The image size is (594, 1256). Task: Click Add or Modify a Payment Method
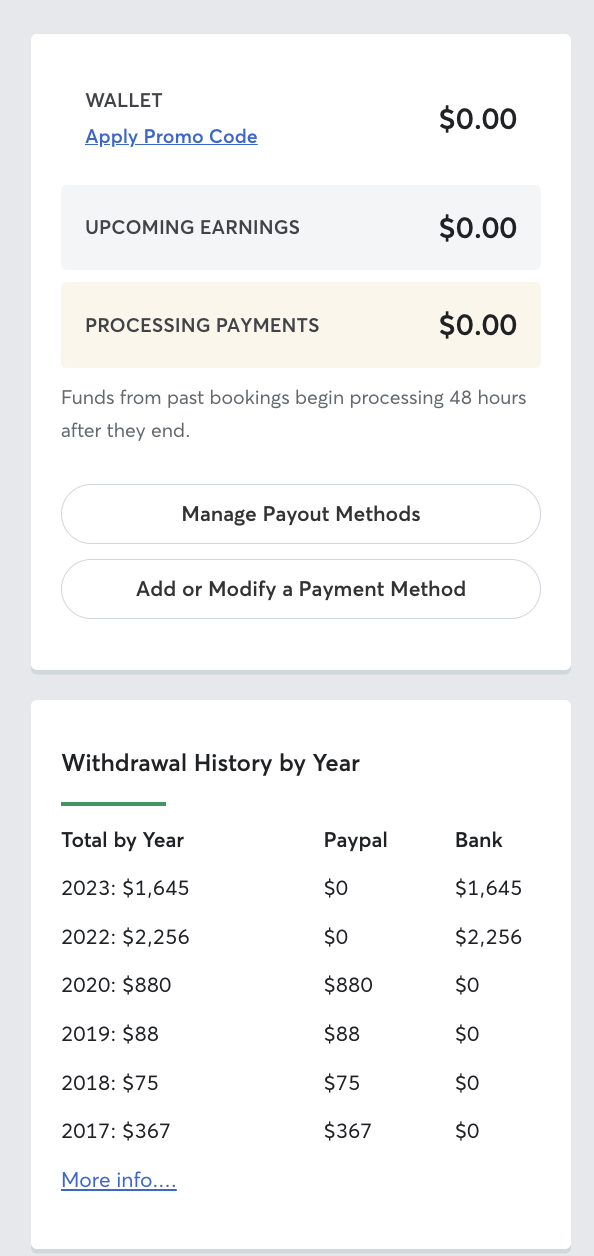click(300, 589)
